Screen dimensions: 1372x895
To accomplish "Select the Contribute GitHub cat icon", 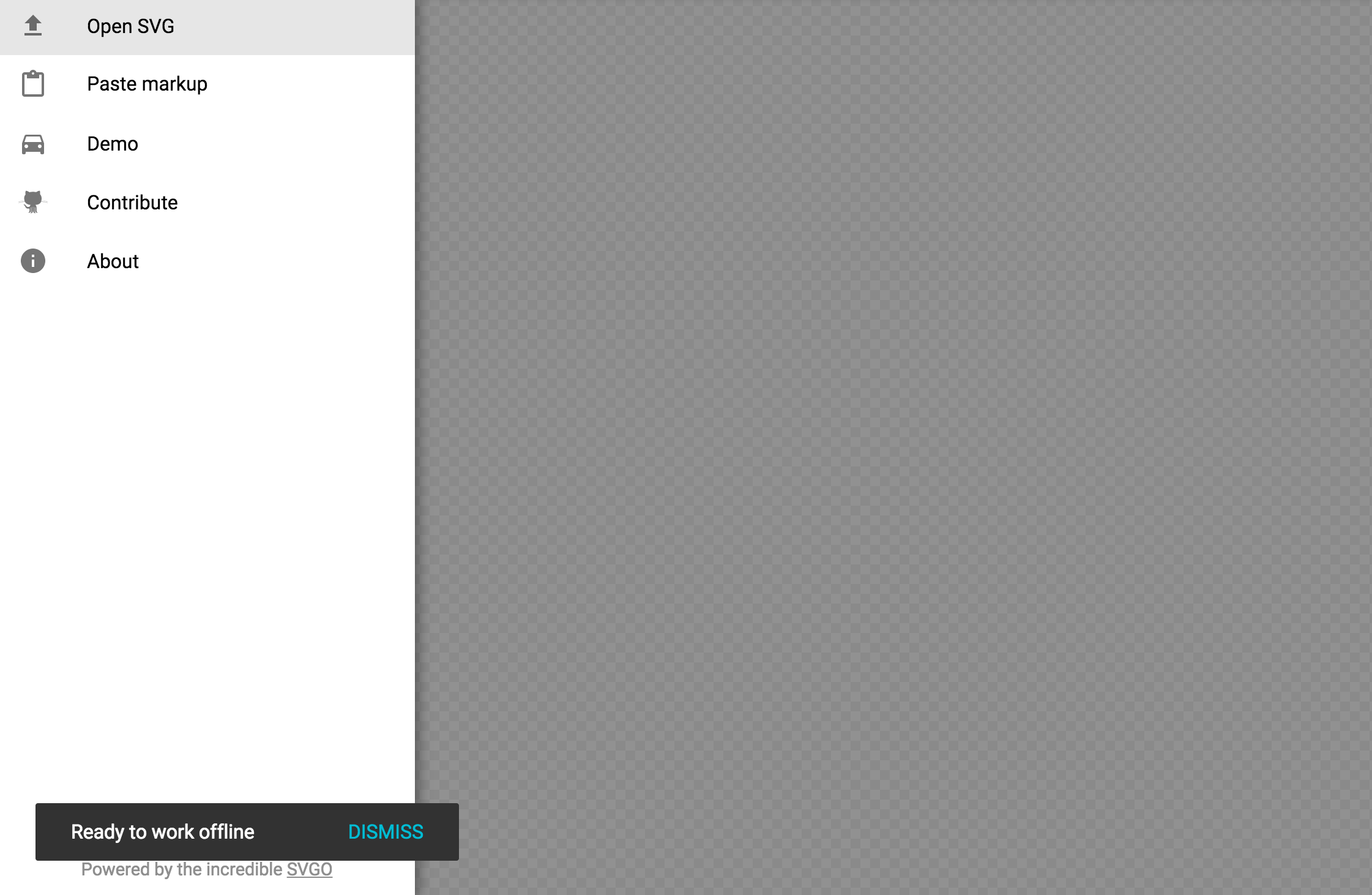I will click(x=33, y=202).
